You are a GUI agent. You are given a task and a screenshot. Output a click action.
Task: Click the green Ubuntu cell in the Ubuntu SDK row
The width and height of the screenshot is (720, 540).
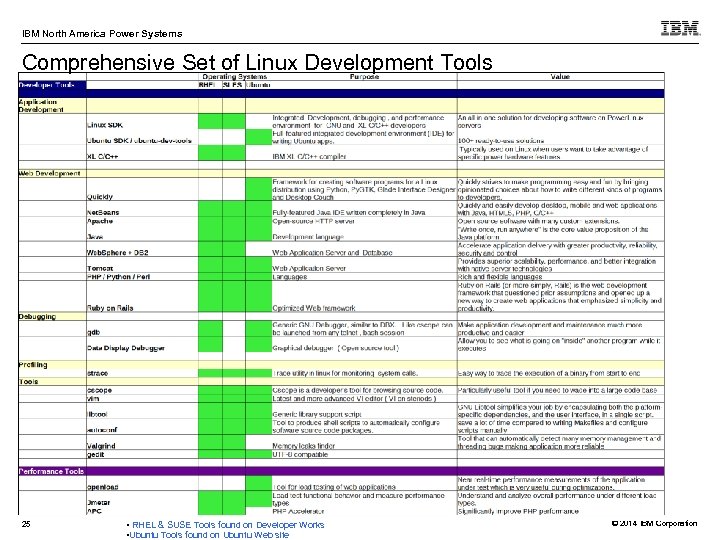coord(259,137)
